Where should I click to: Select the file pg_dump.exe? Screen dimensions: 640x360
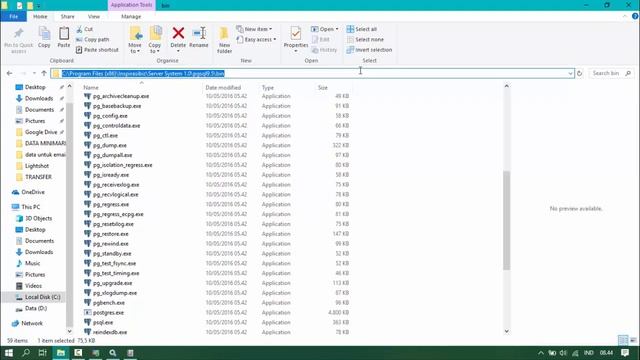tap(110, 145)
